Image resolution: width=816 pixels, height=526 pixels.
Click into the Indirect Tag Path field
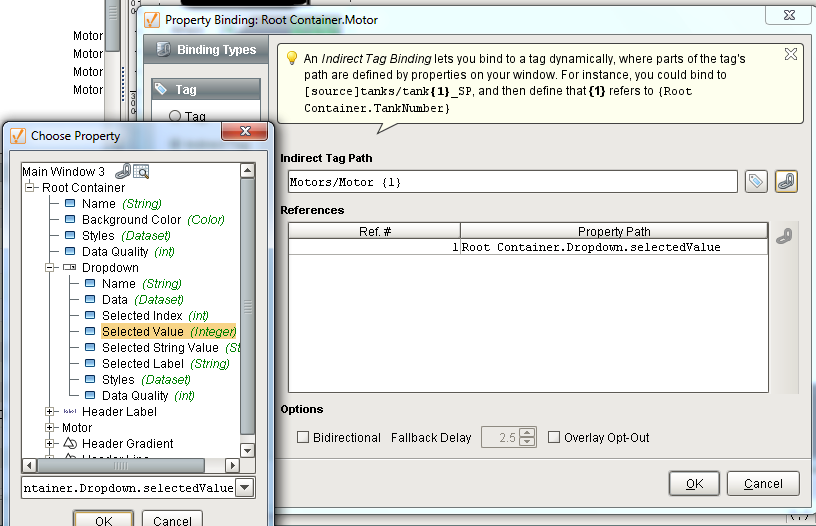pyautogui.click(x=512, y=182)
